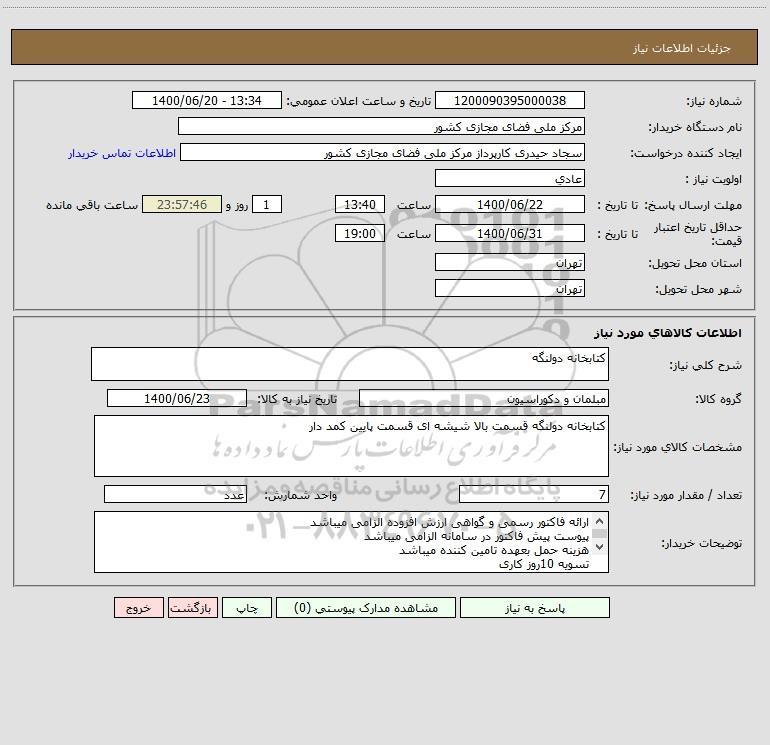
Task: Click price validity date 1400/06/31
Action: 510,233
